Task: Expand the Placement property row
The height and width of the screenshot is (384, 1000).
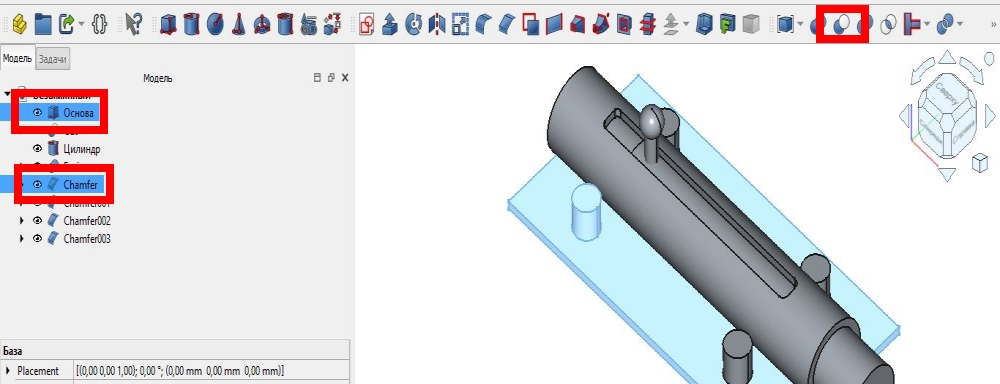Action: [8, 371]
